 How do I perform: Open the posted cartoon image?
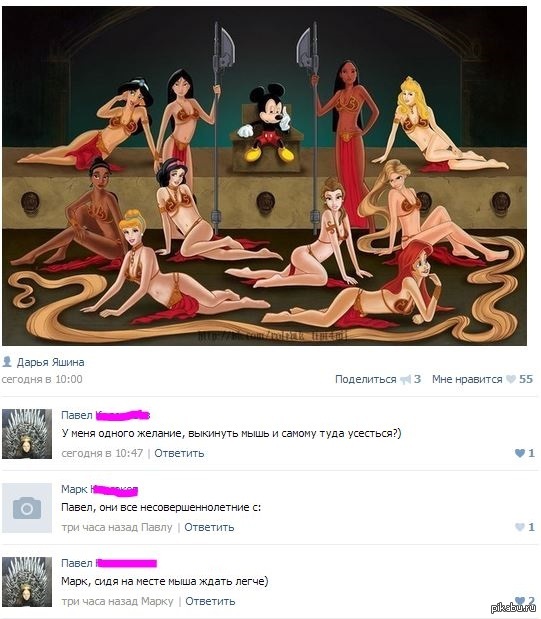tap(264, 176)
